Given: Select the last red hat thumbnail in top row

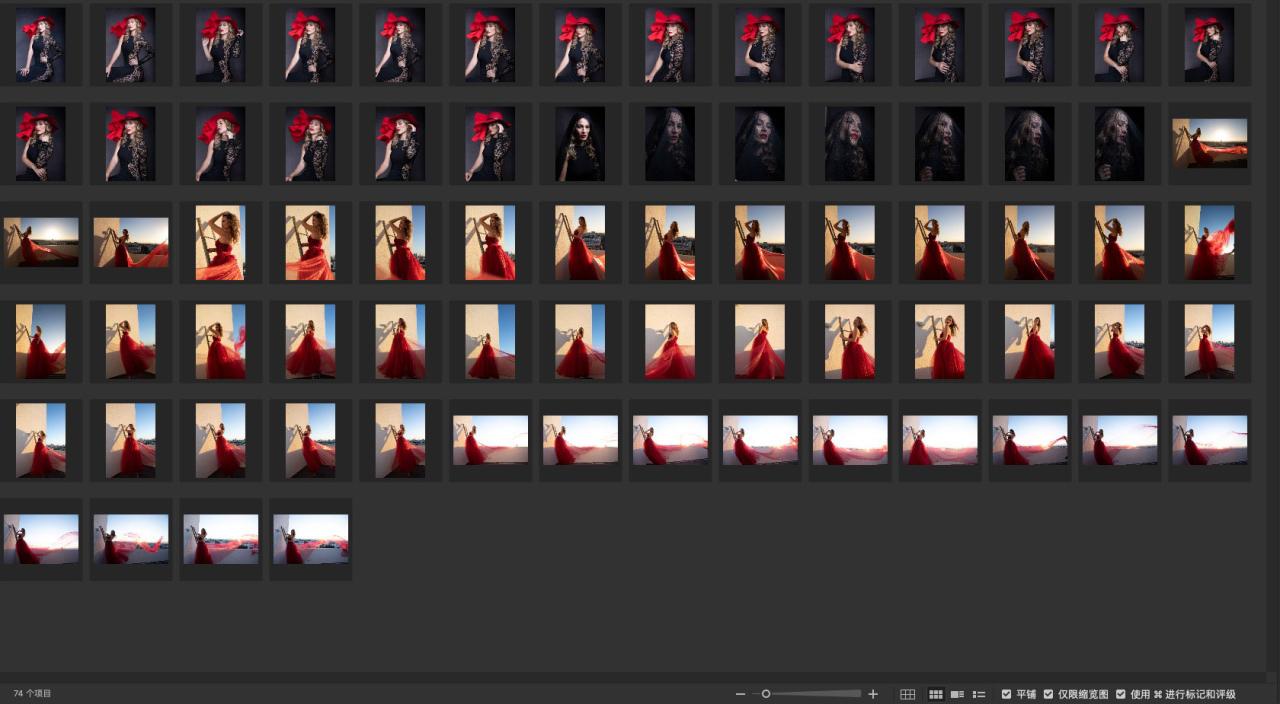Looking at the screenshot, I should pyautogui.click(x=1210, y=45).
